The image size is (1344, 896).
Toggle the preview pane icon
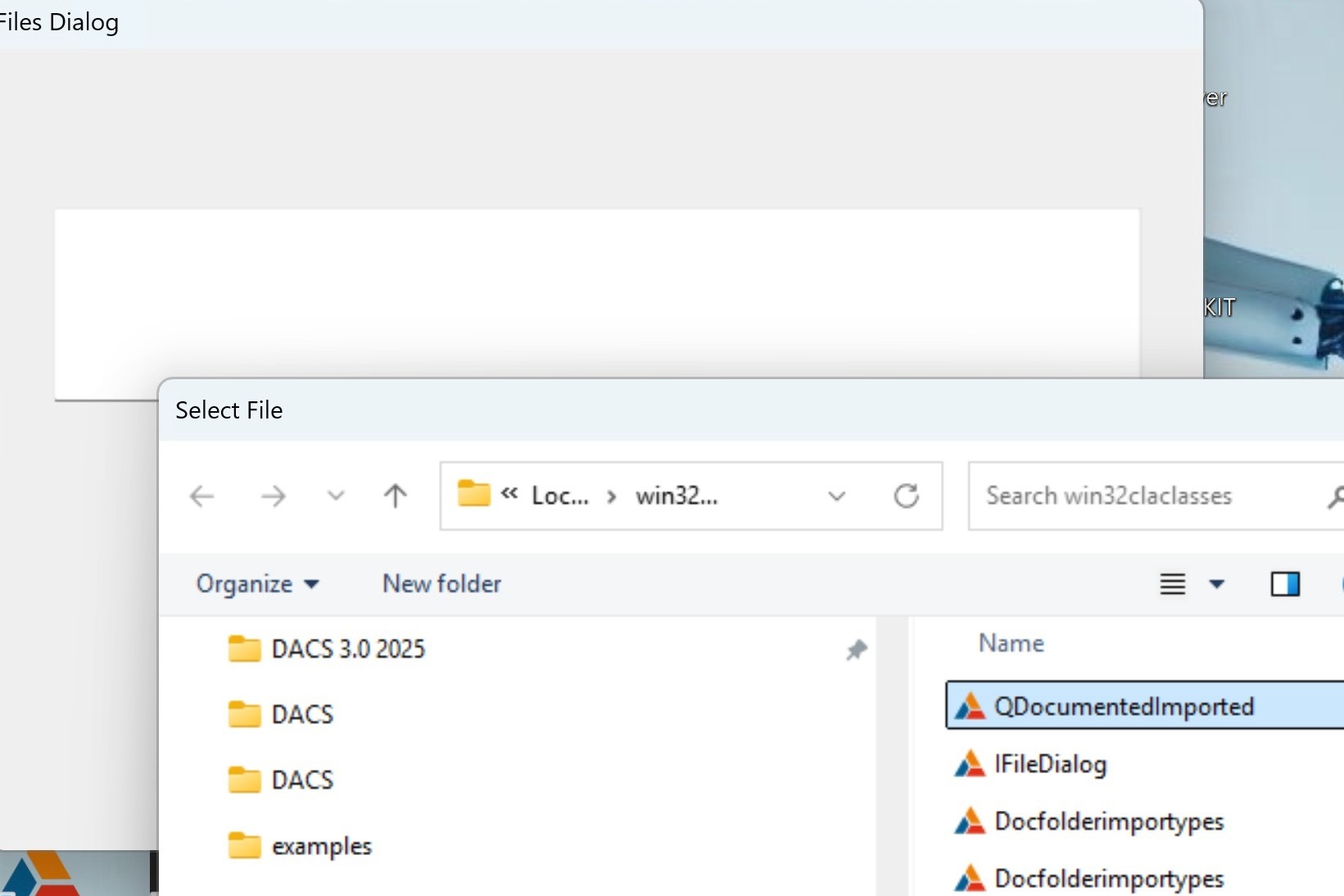click(x=1284, y=584)
